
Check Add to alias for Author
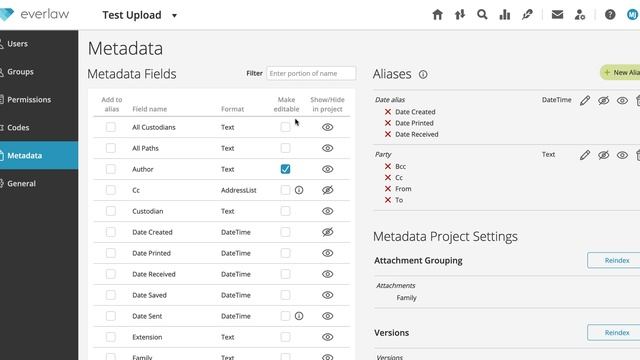click(111, 169)
